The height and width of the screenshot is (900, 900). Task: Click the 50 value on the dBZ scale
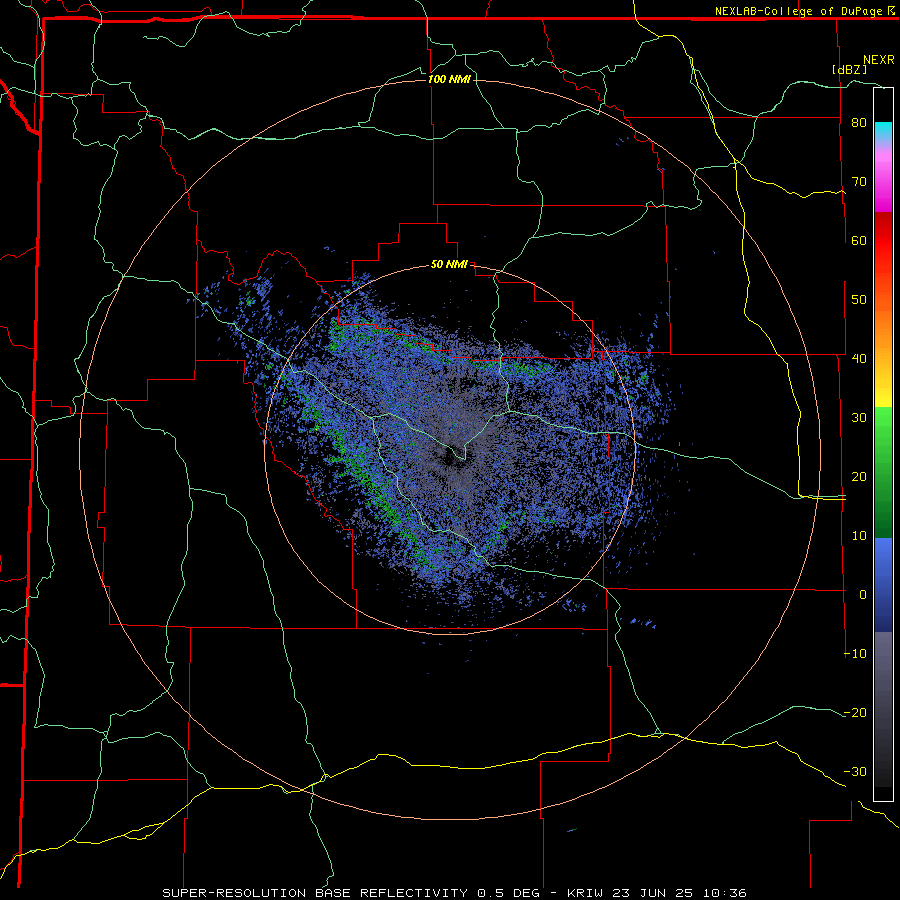click(x=859, y=300)
